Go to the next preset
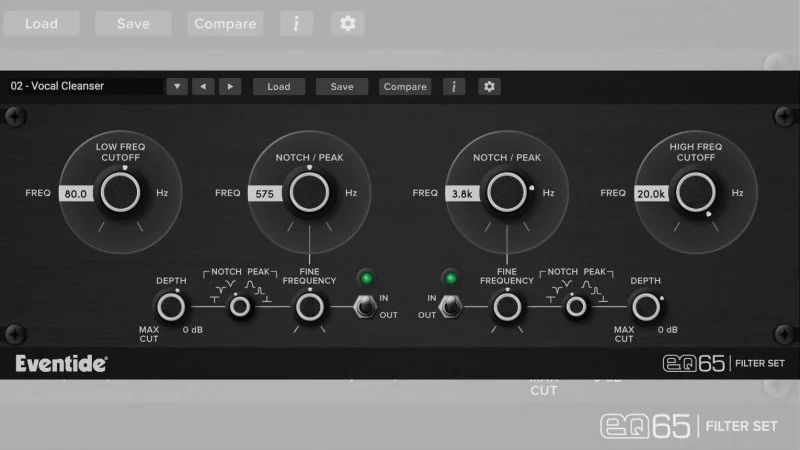Viewport: 800px width, 450px height. (x=230, y=86)
